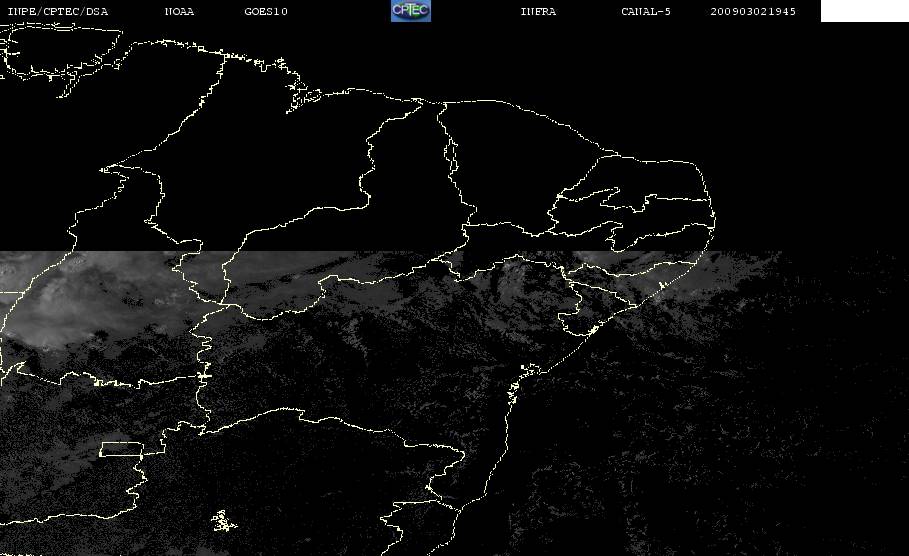909x556 pixels.
Task: Click the white coastal inlet near Aracaju
Action: point(594,330)
